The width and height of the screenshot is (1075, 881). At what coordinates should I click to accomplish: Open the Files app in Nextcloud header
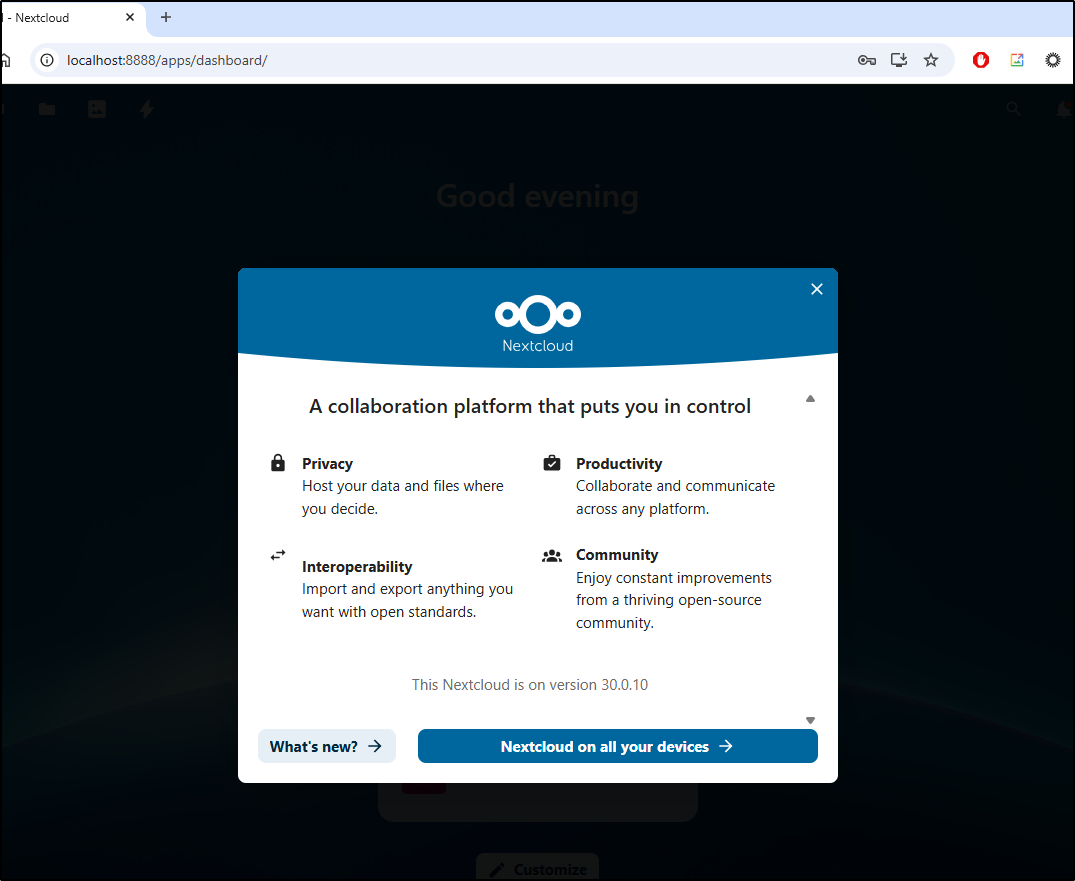47,108
